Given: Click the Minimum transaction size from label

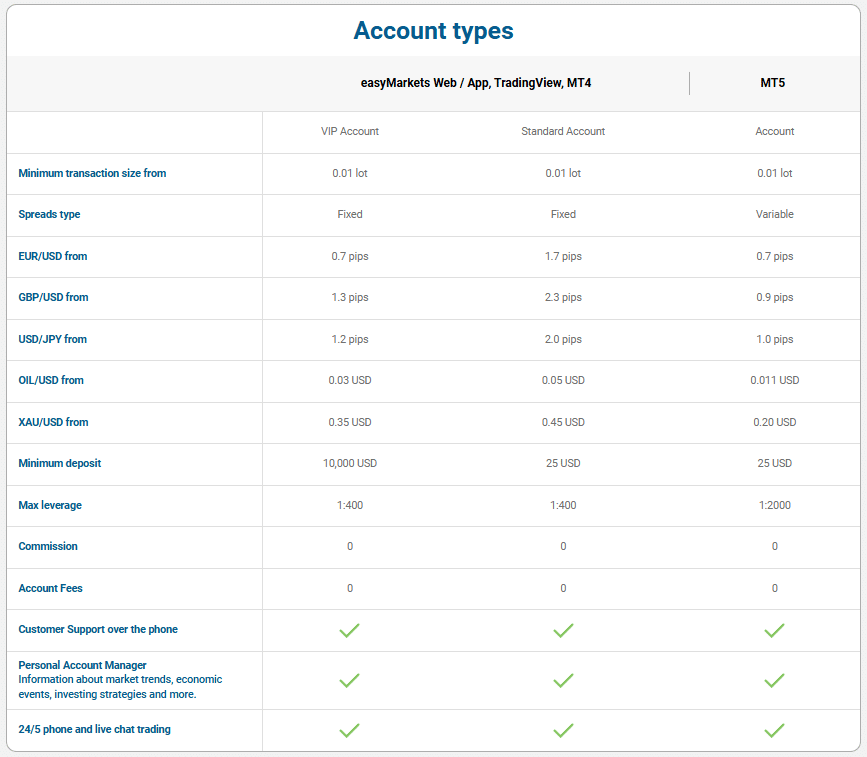Looking at the screenshot, I should [x=92, y=173].
